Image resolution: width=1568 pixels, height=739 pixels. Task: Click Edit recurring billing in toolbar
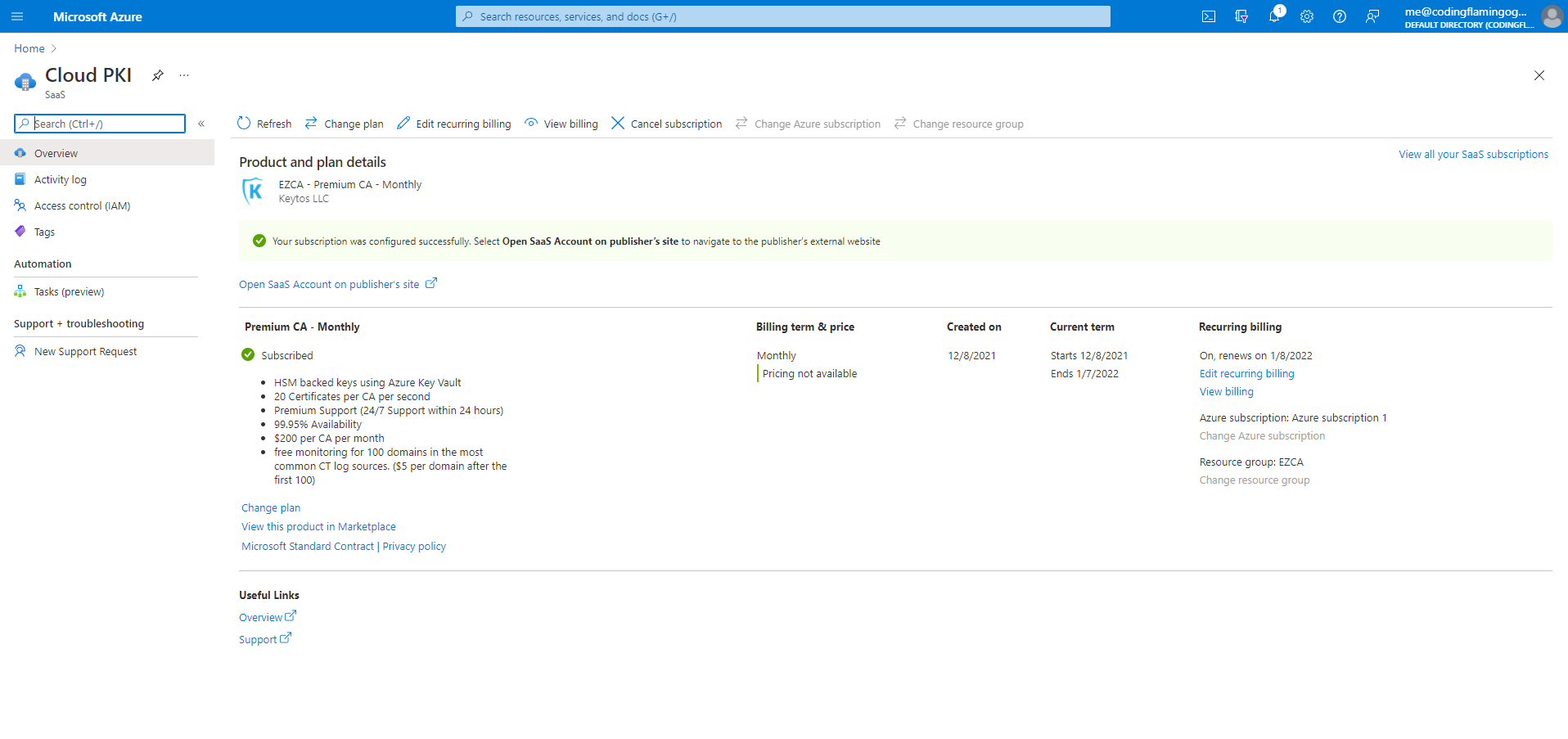pos(454,124)
